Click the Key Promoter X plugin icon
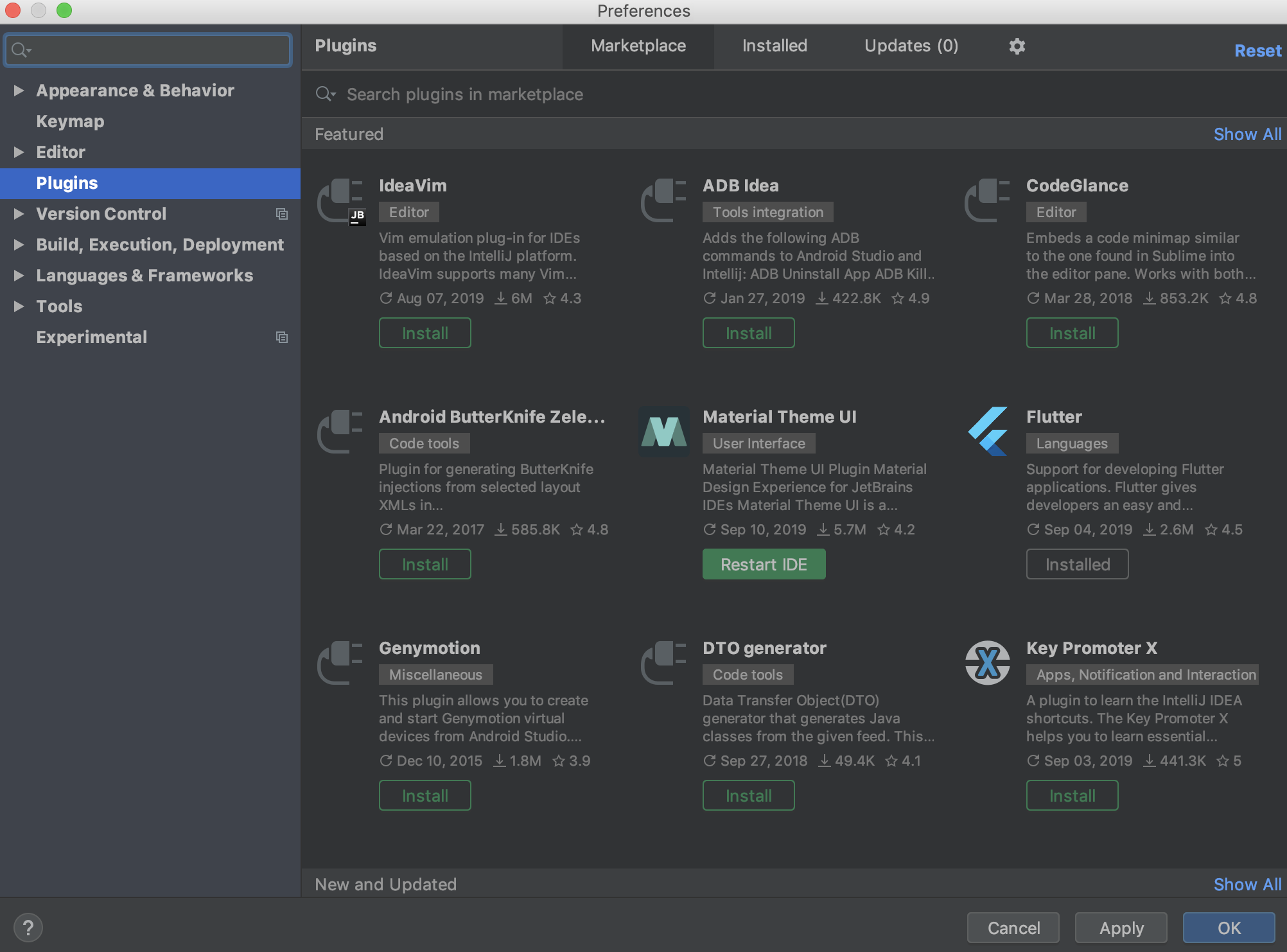Viewport: 1287px width, 952px height. tap(987, 662)
